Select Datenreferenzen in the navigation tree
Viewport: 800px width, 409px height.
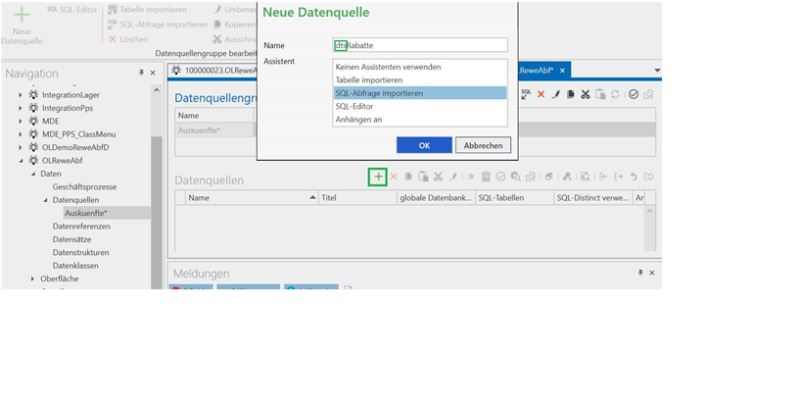[81, 226]
